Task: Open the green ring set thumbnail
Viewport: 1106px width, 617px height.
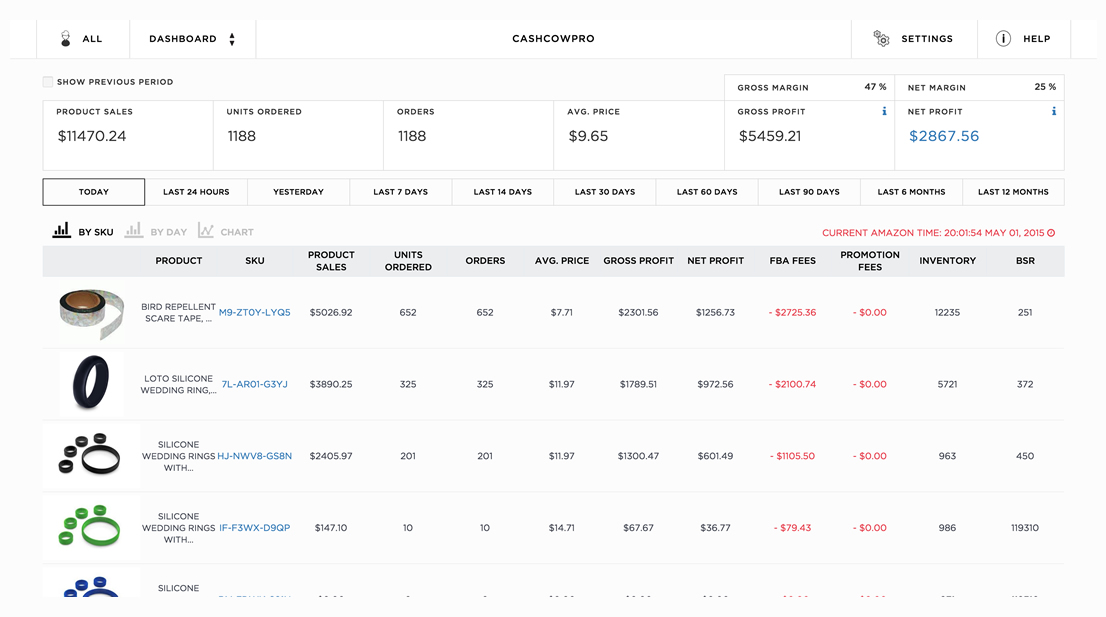Action: tap(89, 526)
